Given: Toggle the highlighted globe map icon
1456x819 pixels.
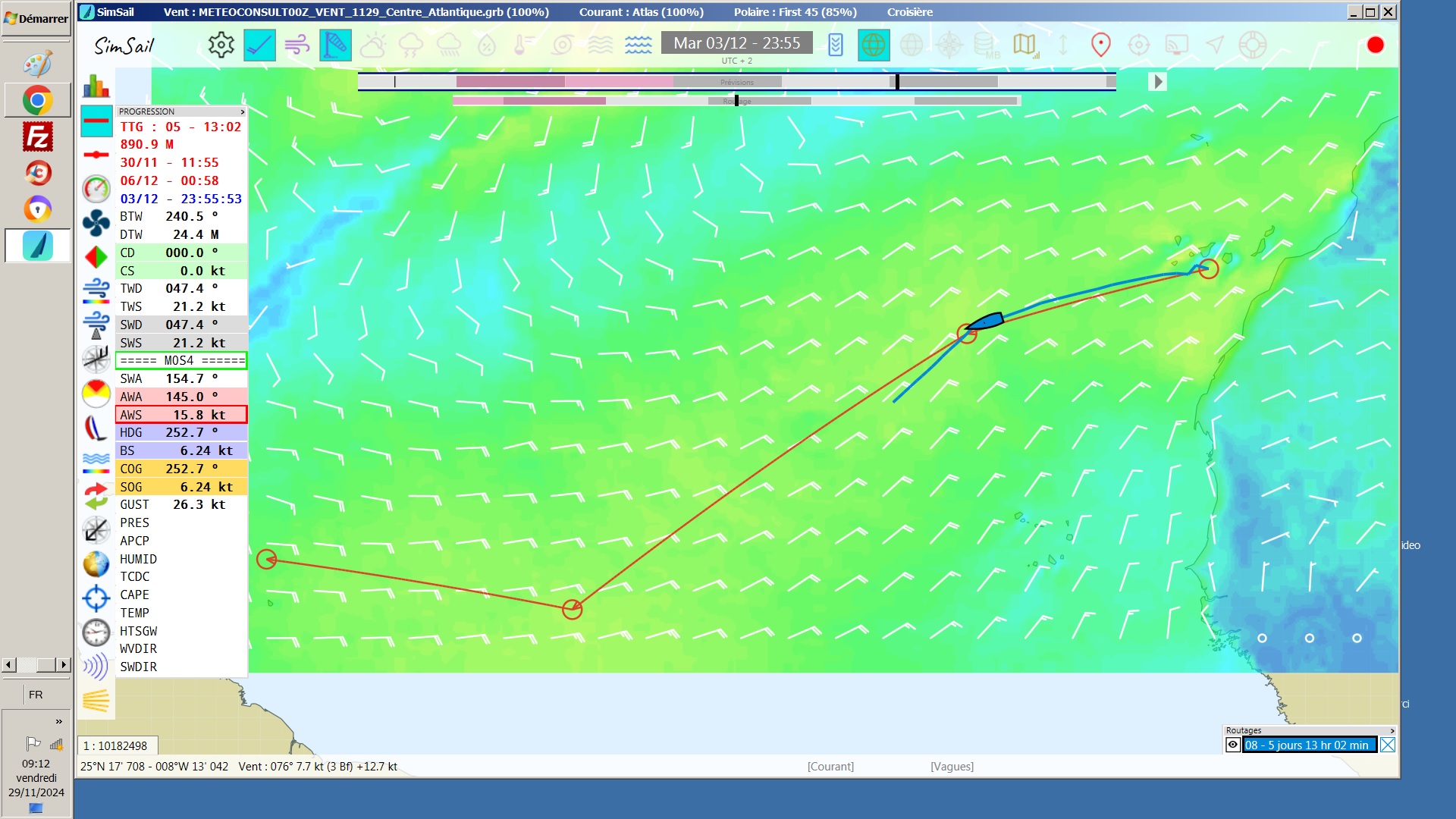Looking at the screenshot, I should [x=873, y=45].
